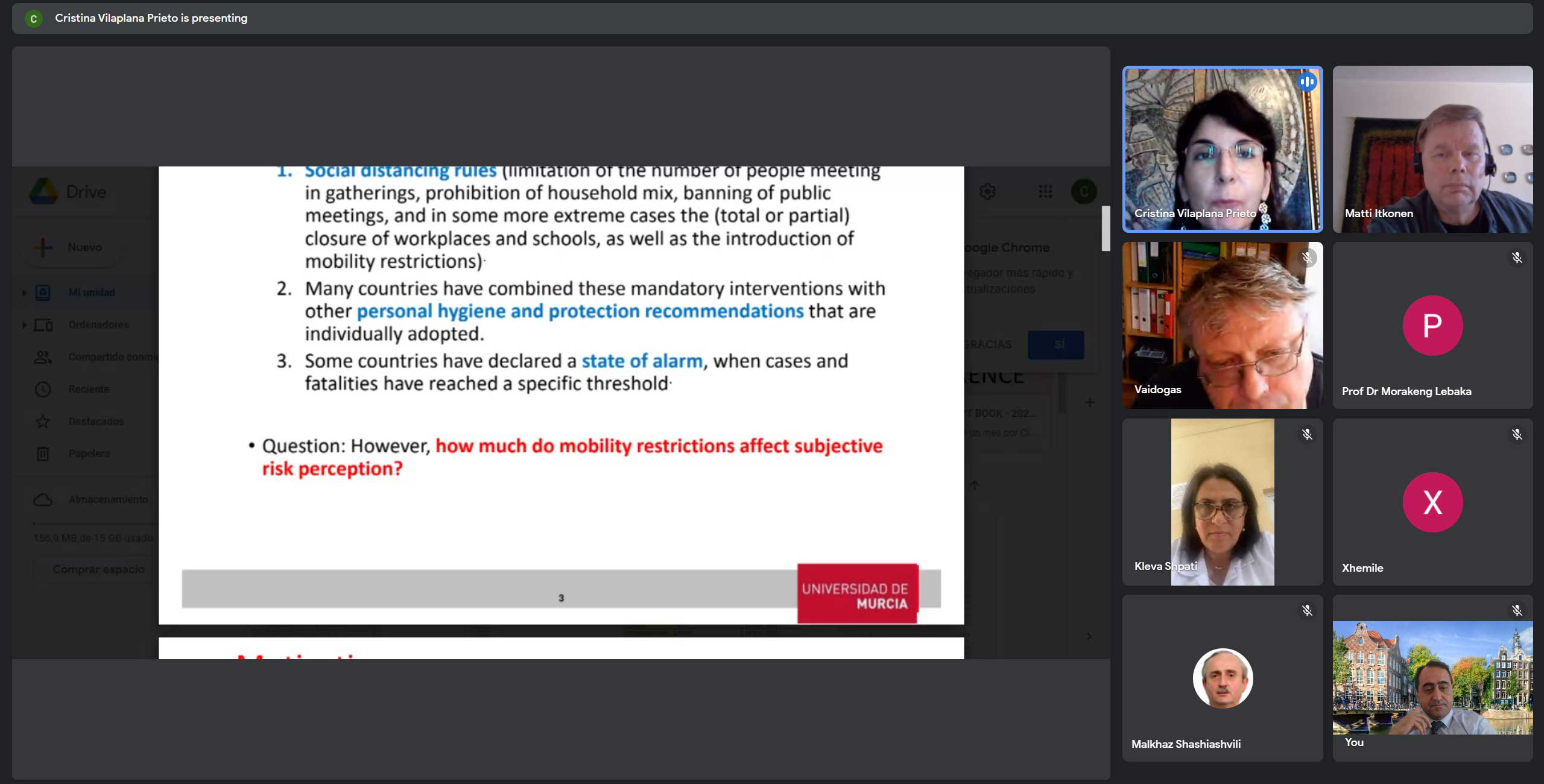The width and height of the screenshot is (1544, 784).
Task: Click the green C account avatar
Action: coord(1083,192)
